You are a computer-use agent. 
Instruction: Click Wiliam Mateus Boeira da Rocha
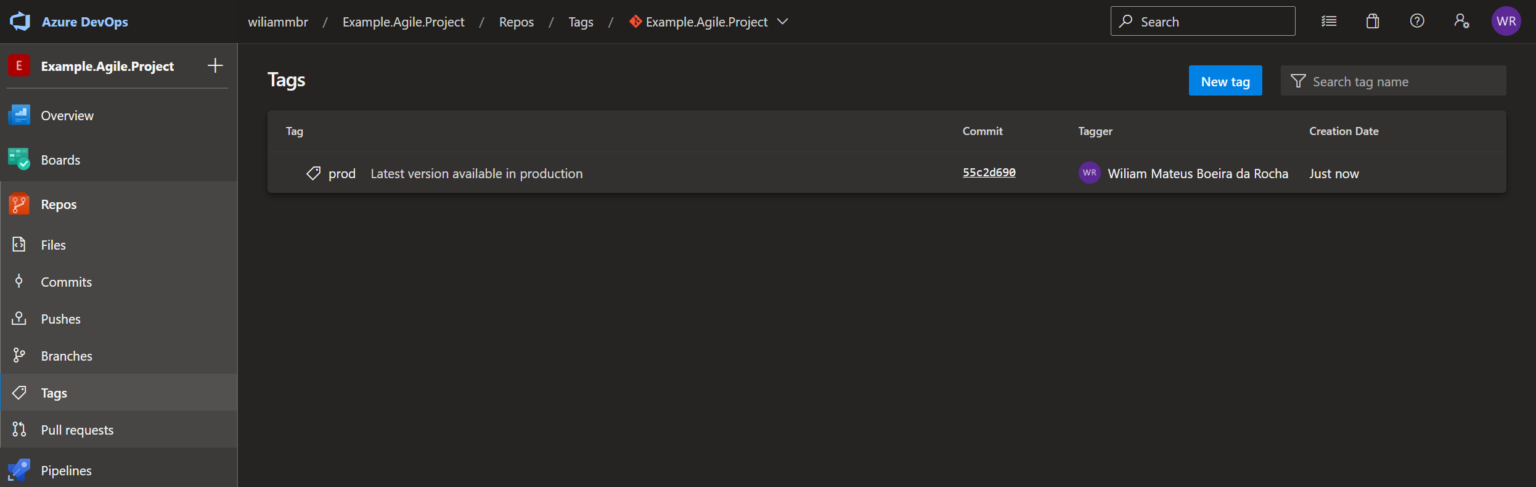coord(1198,174)
